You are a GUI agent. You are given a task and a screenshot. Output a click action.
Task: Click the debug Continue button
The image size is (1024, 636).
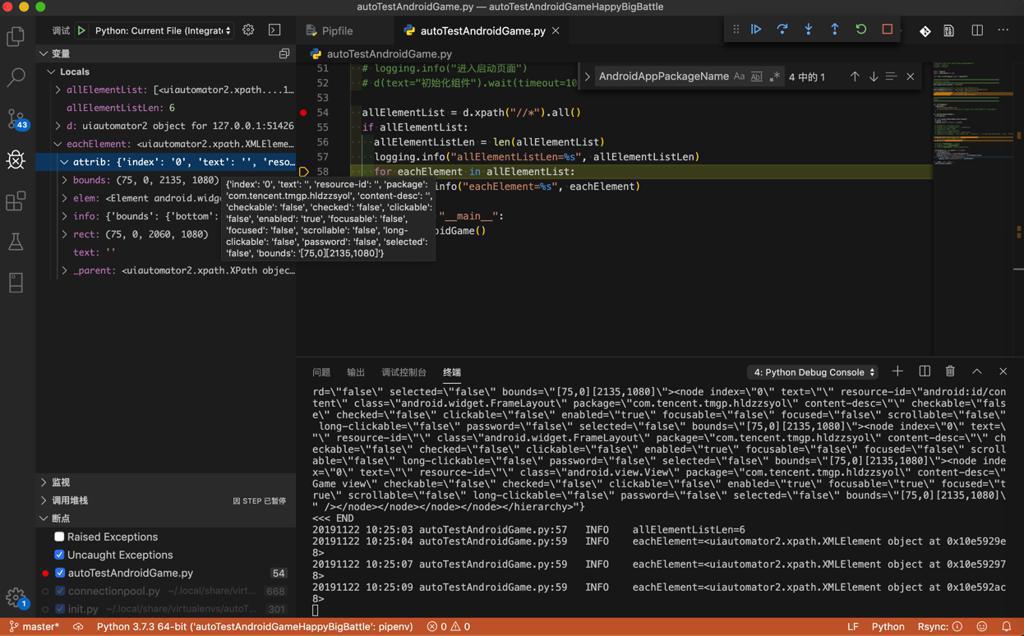(756, 30)
